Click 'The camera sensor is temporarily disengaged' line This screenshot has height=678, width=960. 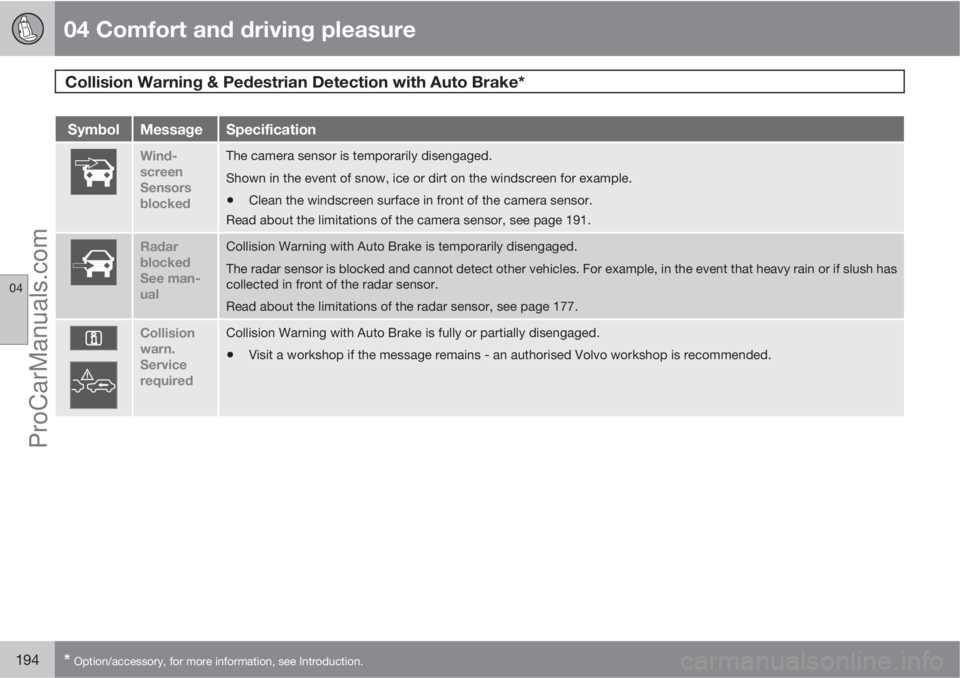tap(359, 156)
